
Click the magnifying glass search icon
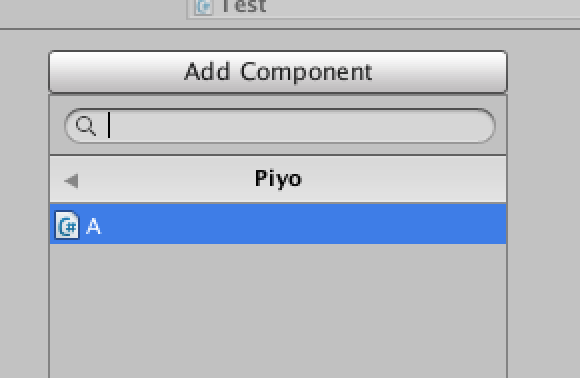[x=86, y=126]
